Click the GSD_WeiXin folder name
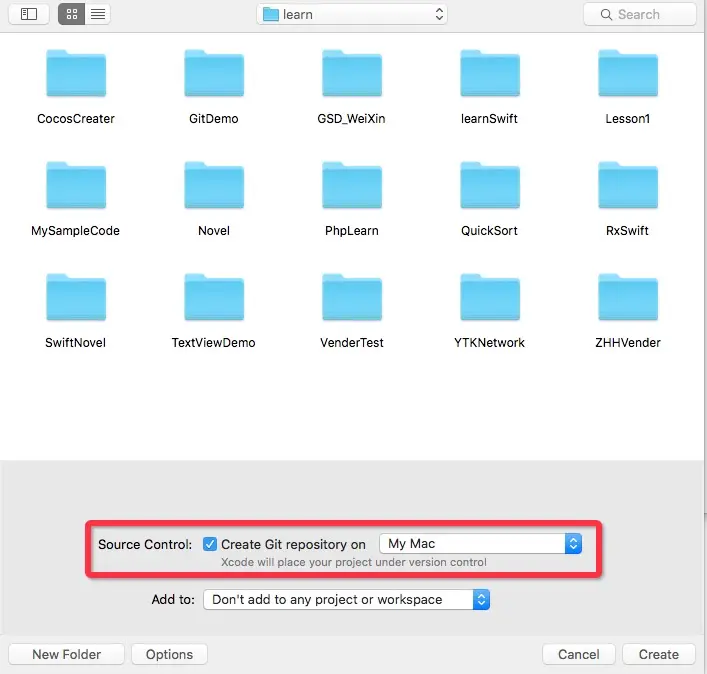This screenshot has height=674, width=707. click(351, 119)
